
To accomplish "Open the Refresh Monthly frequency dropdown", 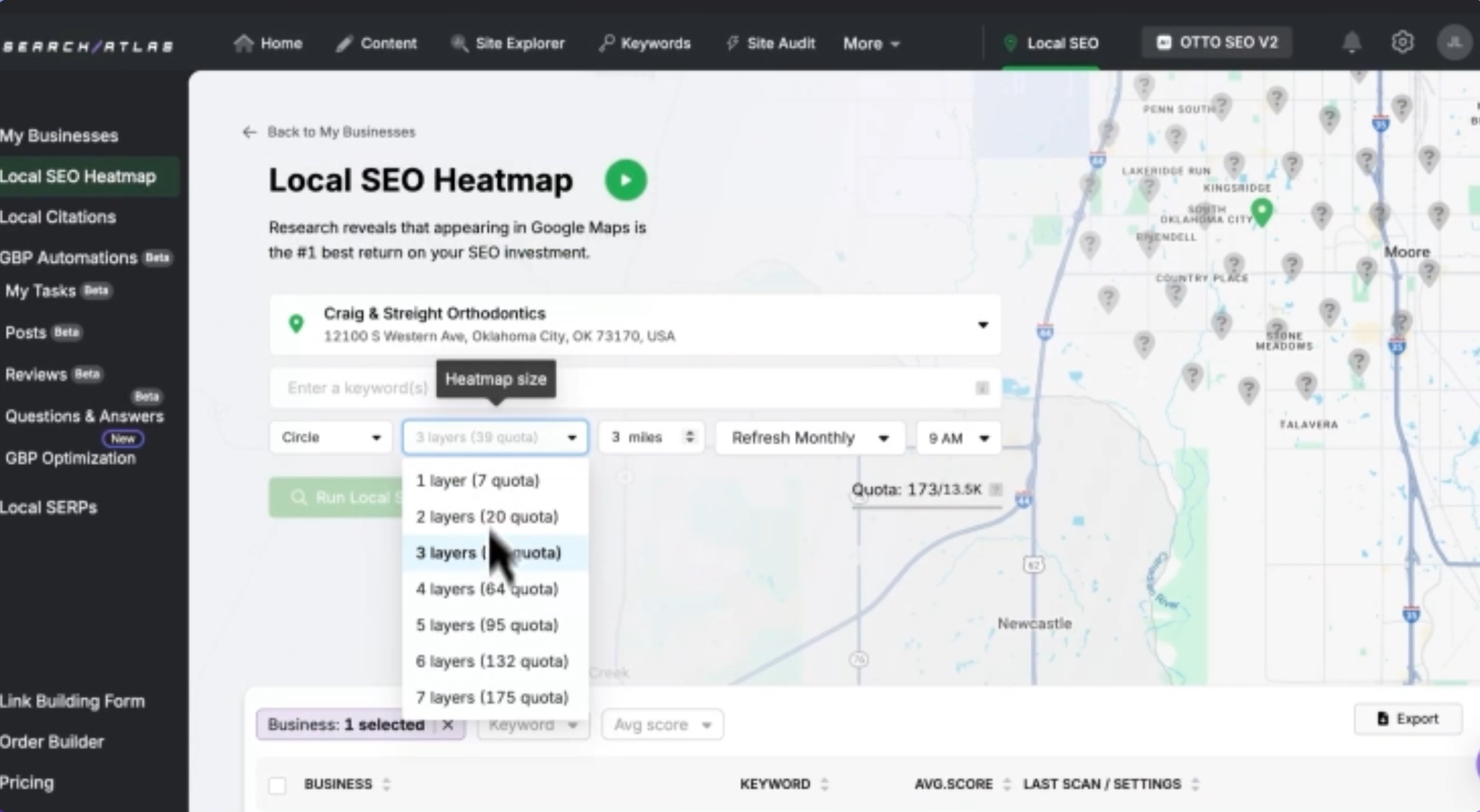I will [x=809, y=437].
